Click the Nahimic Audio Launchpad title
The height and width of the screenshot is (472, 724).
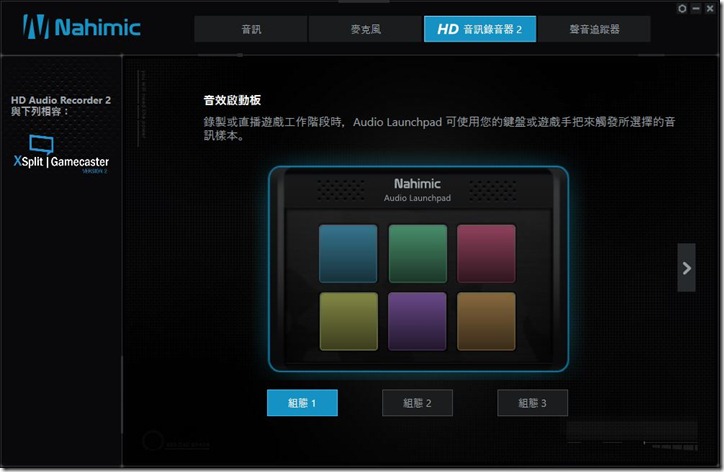tap(417, 190)
